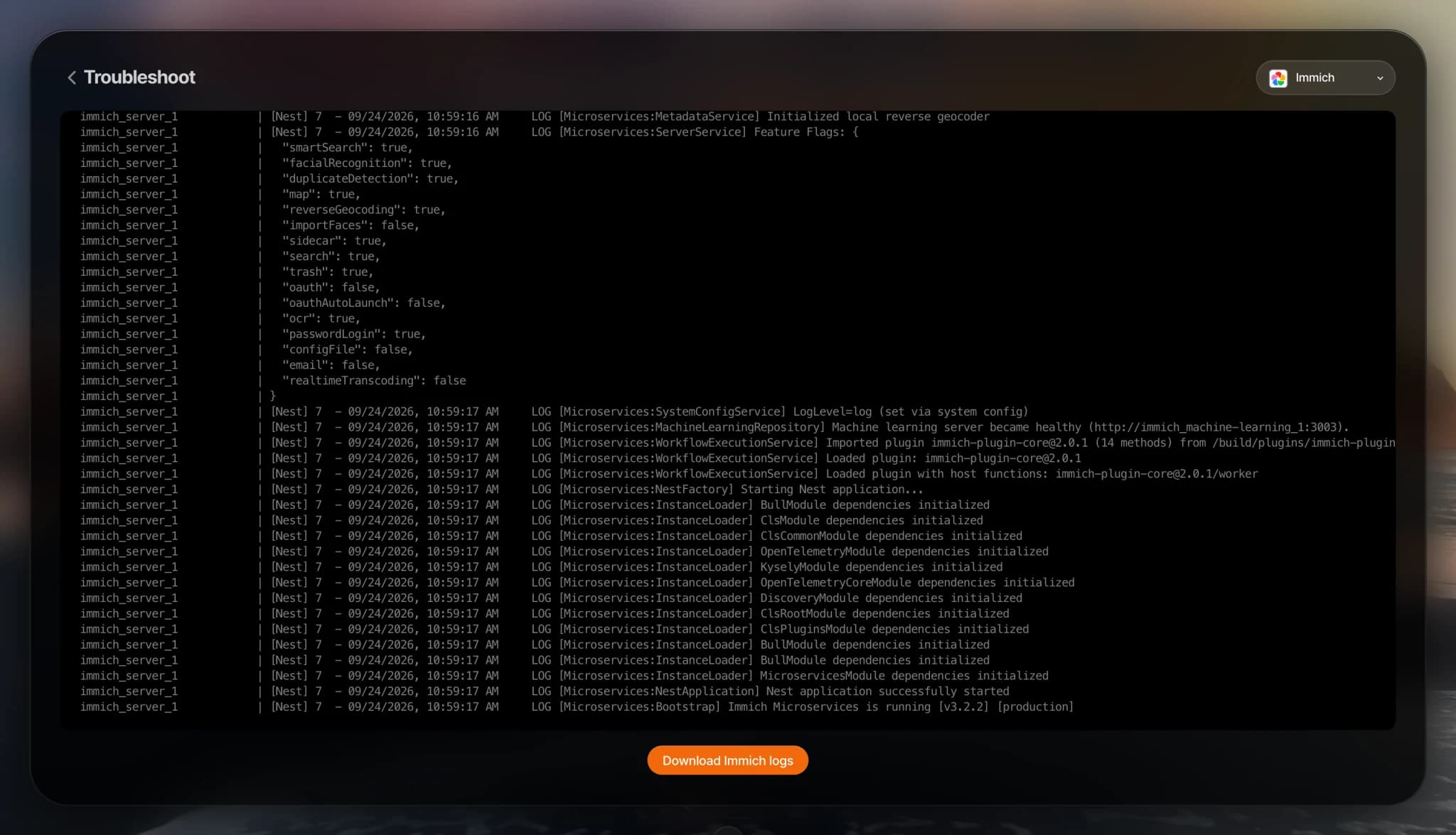Viewport: 1456px width, 835px height.
Task: Click the Immich app logo icon
Action: point(1278,78)
